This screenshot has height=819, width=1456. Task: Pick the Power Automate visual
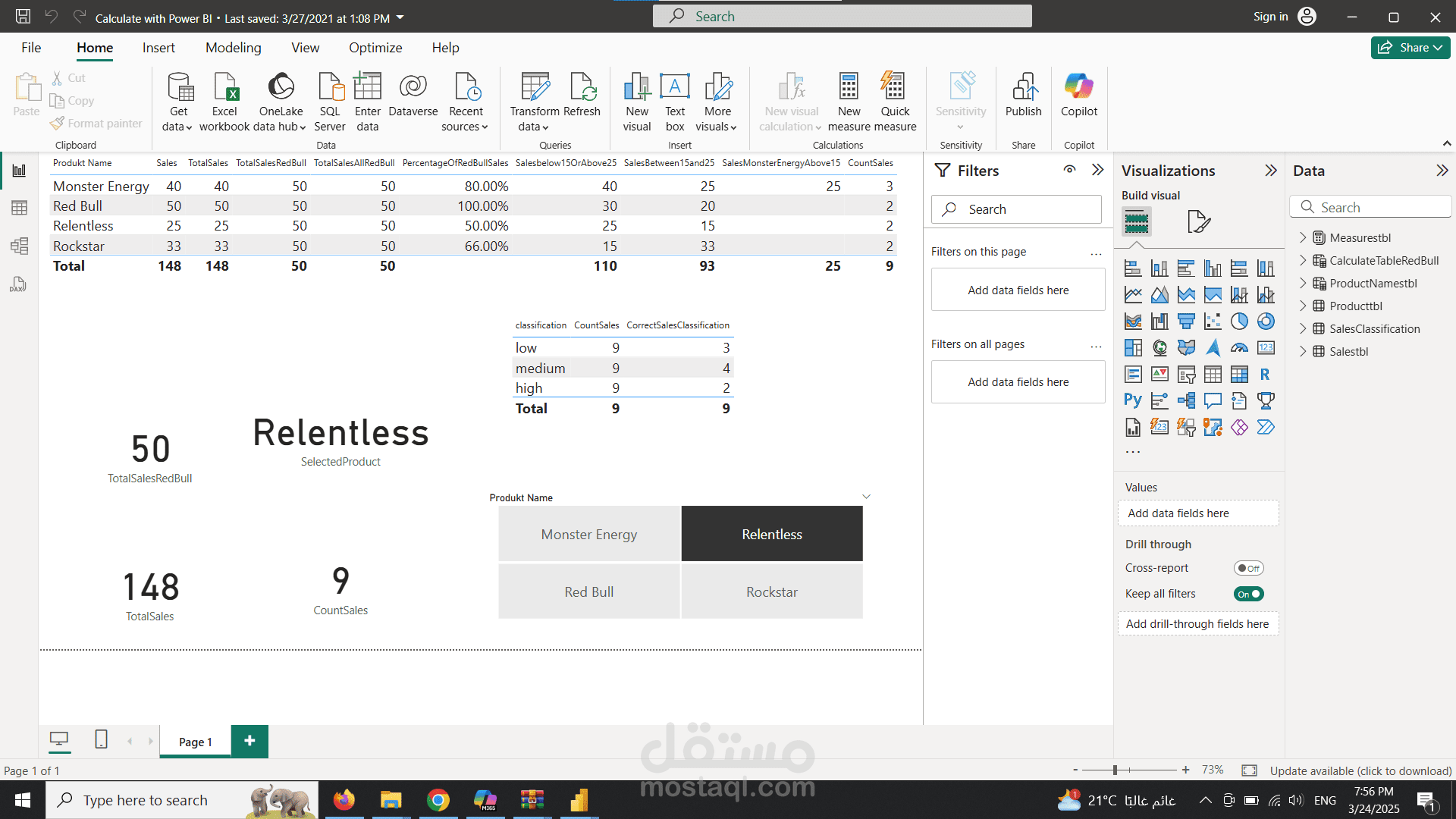(1266, 428)
